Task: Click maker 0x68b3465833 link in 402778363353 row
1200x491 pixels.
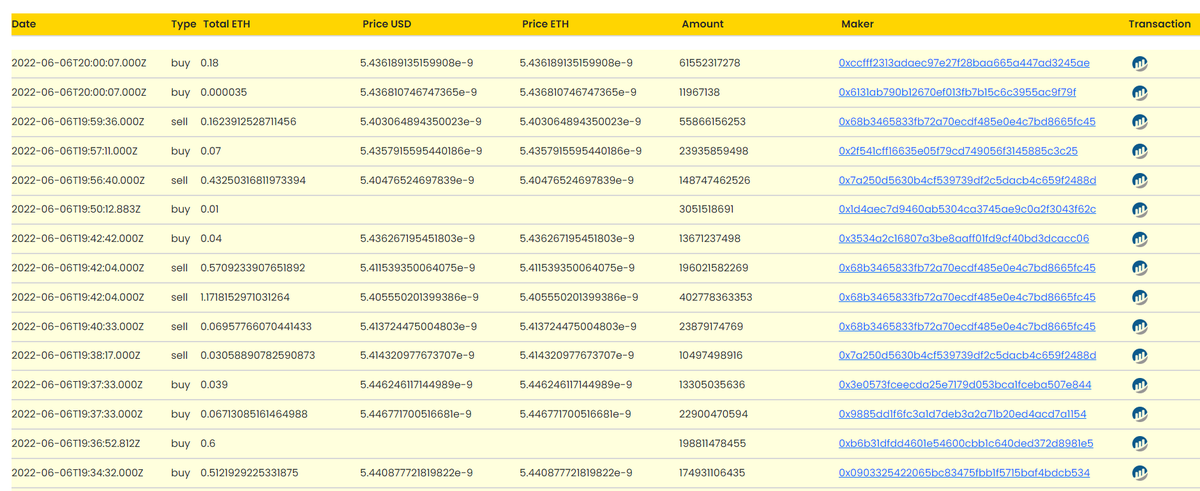Action: tap(967, 297)
